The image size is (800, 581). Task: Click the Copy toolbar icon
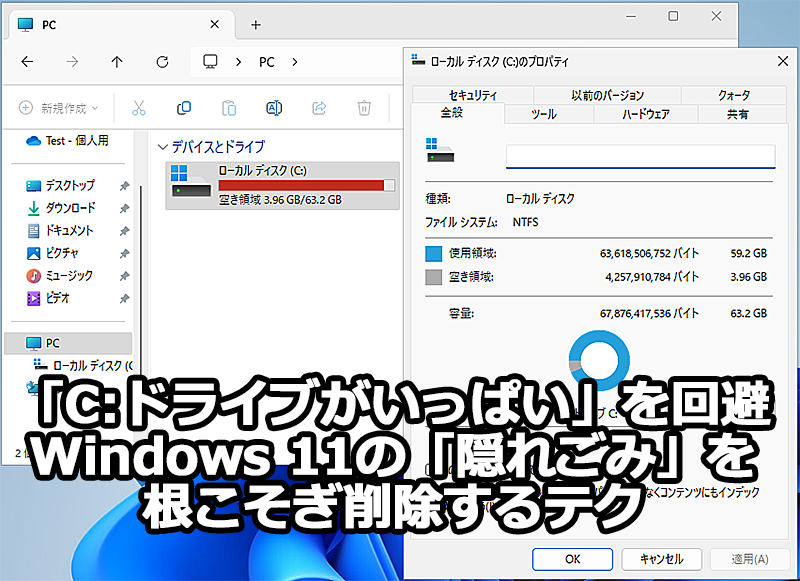point(184,108)
